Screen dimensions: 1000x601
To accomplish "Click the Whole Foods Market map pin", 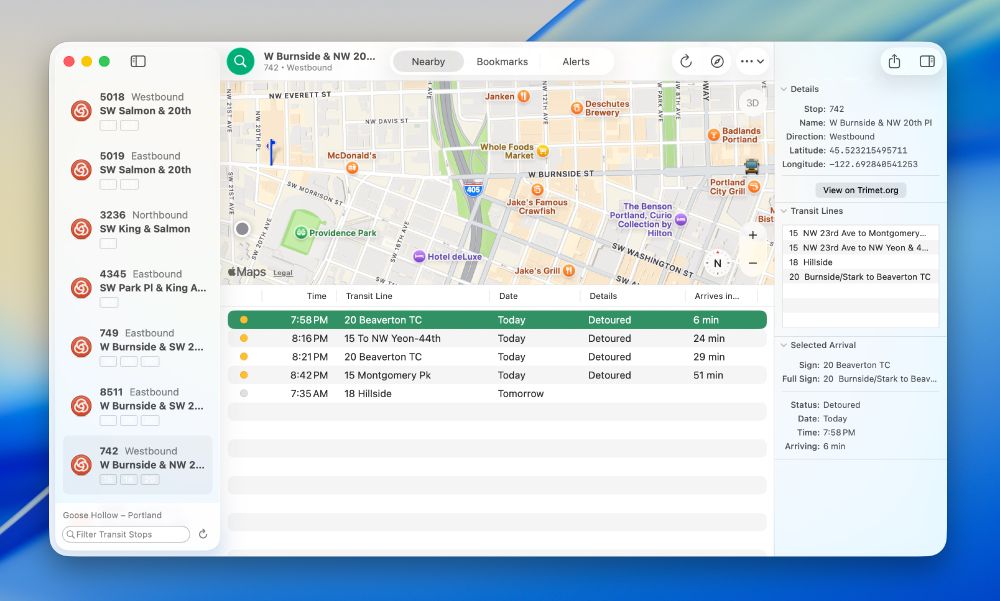I will coord(543,151).
